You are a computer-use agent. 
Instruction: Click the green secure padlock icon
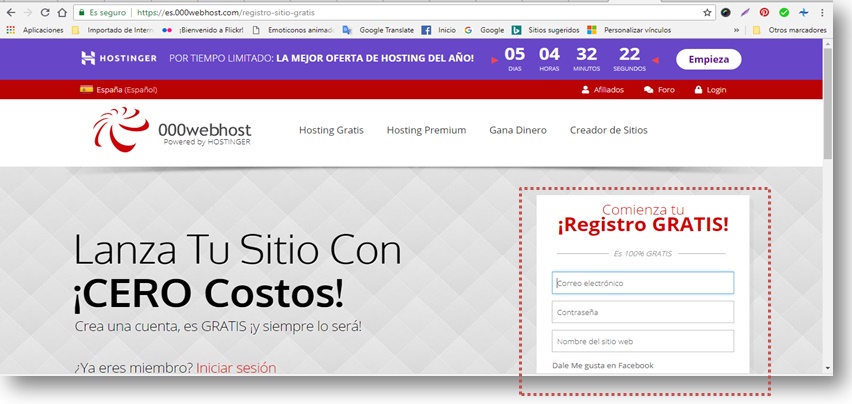tap(82, 12)
